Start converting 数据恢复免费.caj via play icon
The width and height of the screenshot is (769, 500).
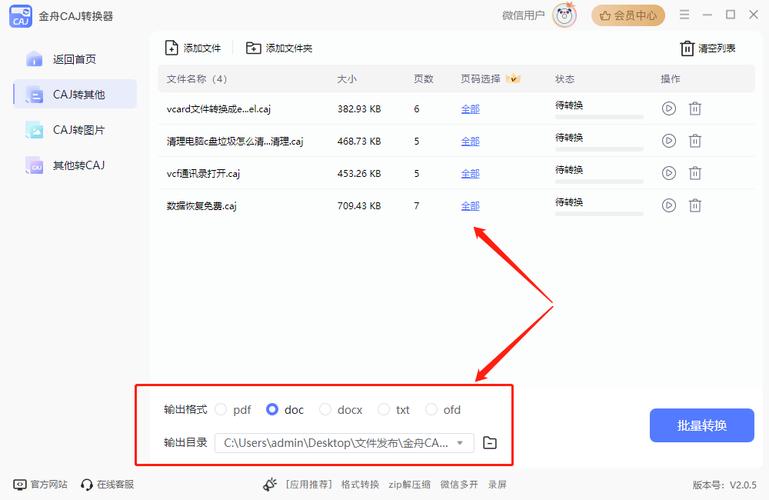pyautogui.click(x=668, y=205)
